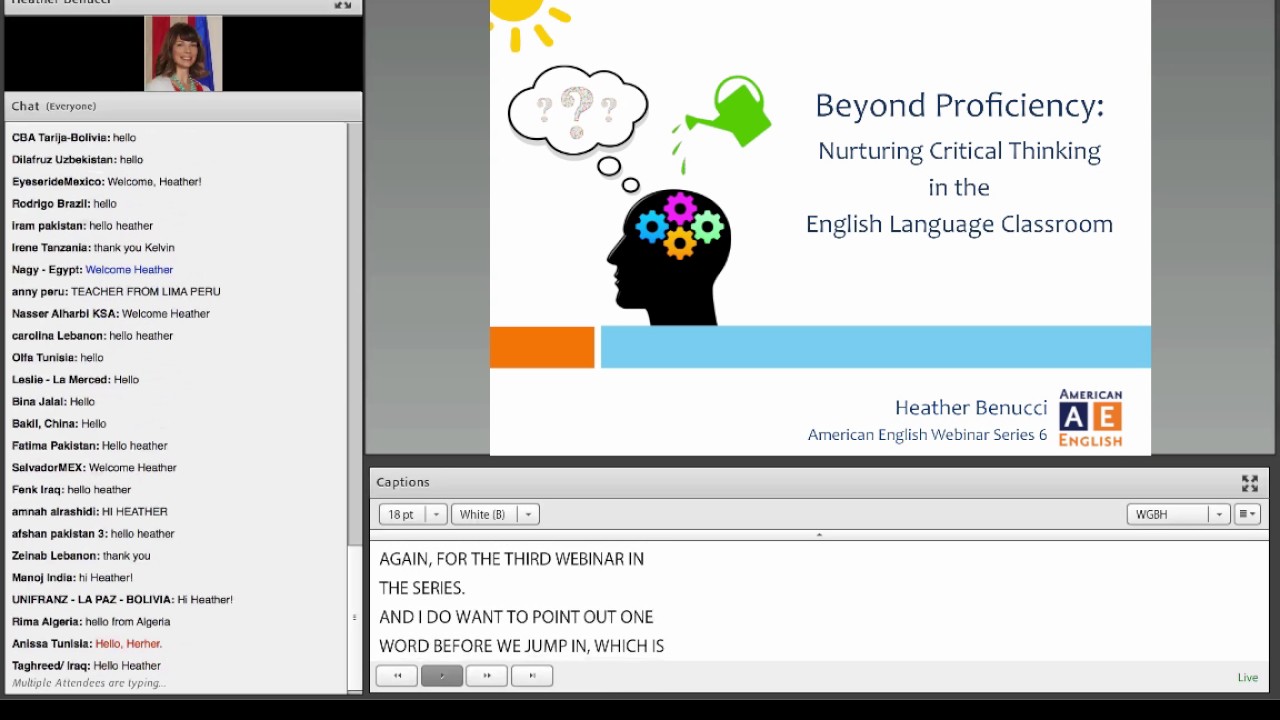The image size is (1280, 720).
Task: Open the 18 pt caption font size dropdown
Action: (x=412, y=514)
